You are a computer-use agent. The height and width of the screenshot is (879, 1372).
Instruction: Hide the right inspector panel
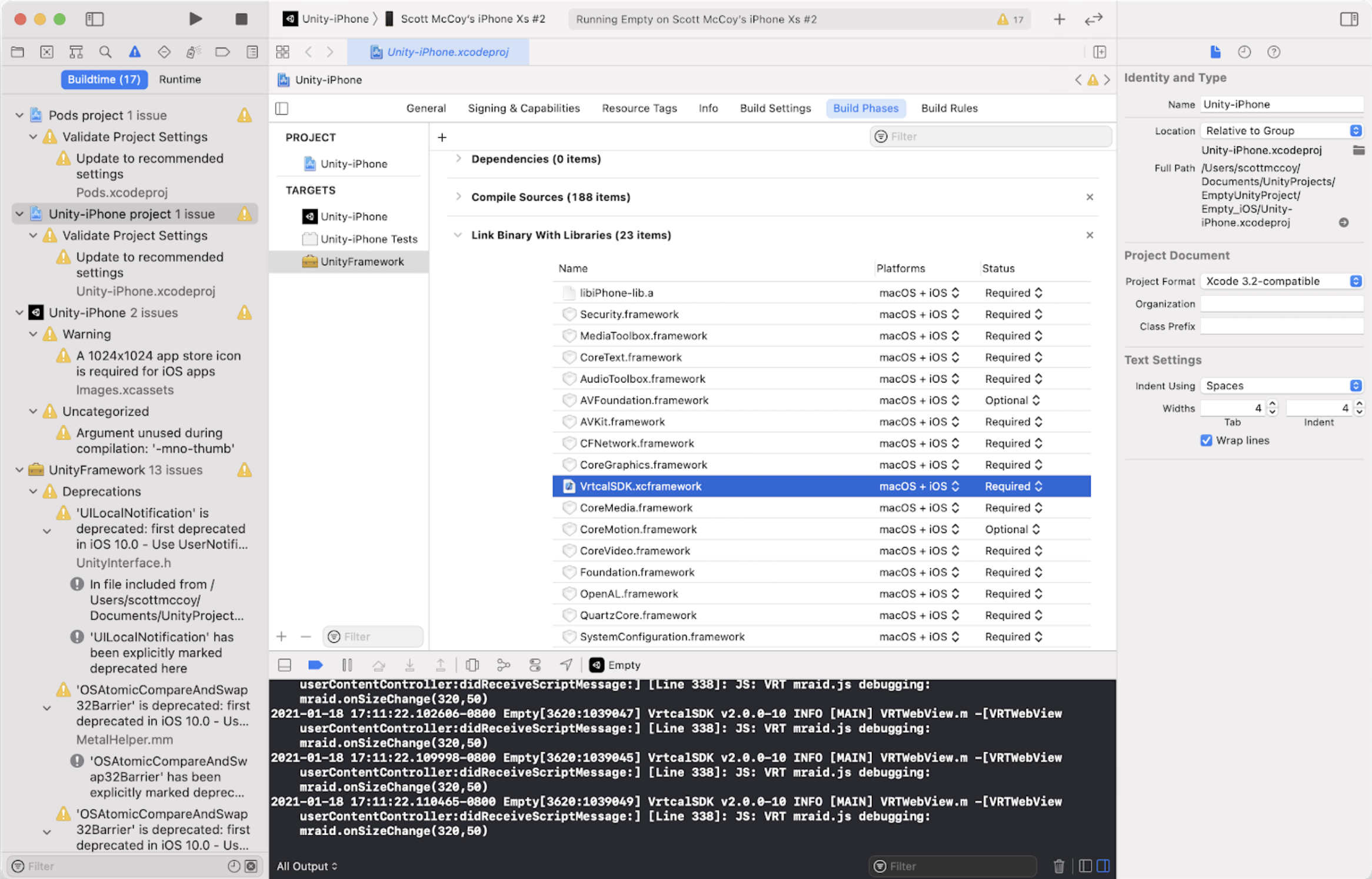coord(1348,19)
